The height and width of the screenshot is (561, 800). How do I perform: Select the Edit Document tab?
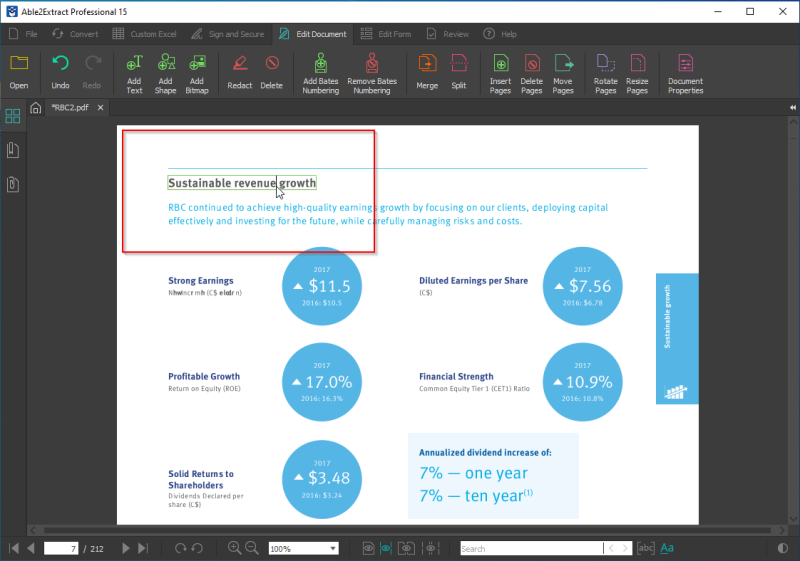[312, 34]
